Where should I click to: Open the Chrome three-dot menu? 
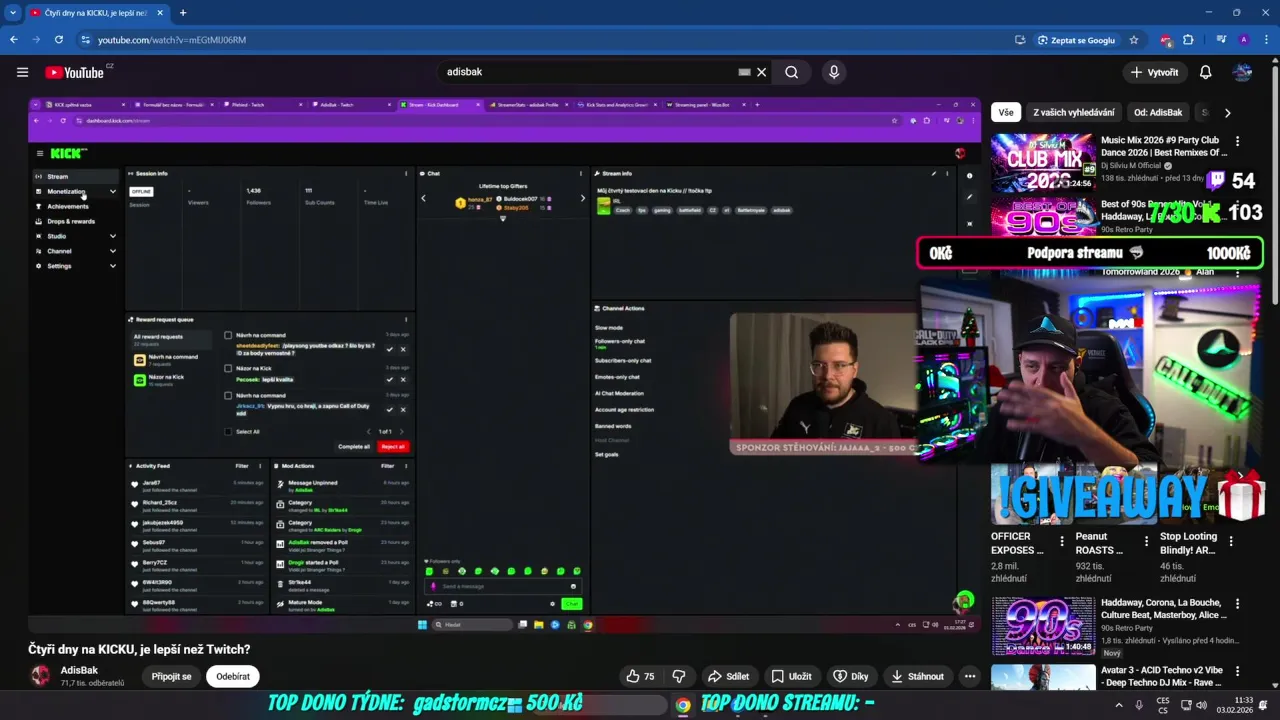click(x=1265, y=40)
